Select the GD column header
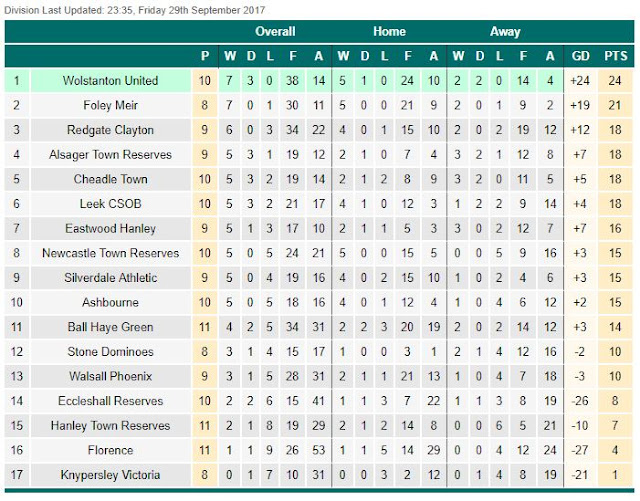 (580, 56)
